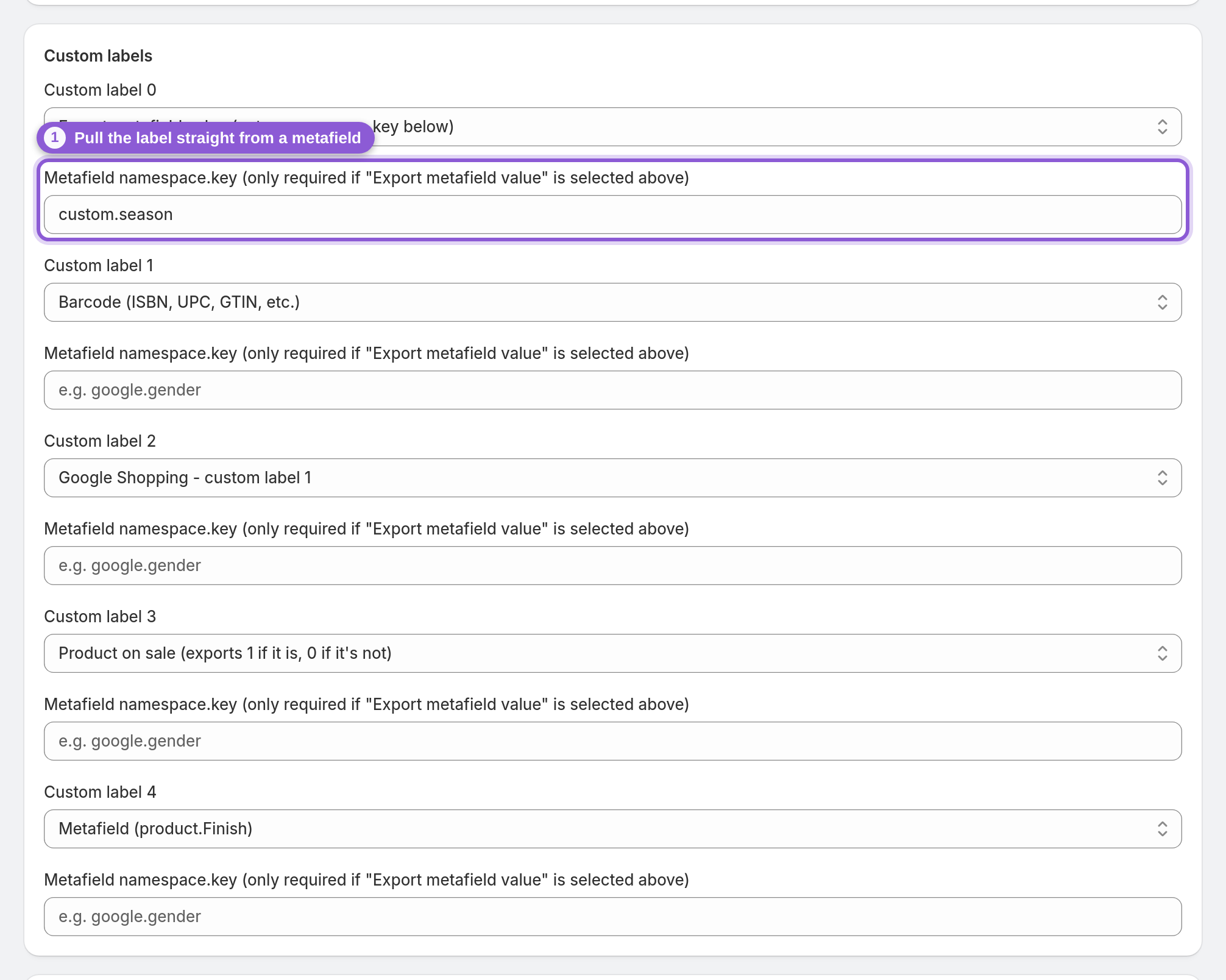This screenshot has width=1226, height=980.
Task: Click the Custom label 4 field label
Action: point(100,792)
